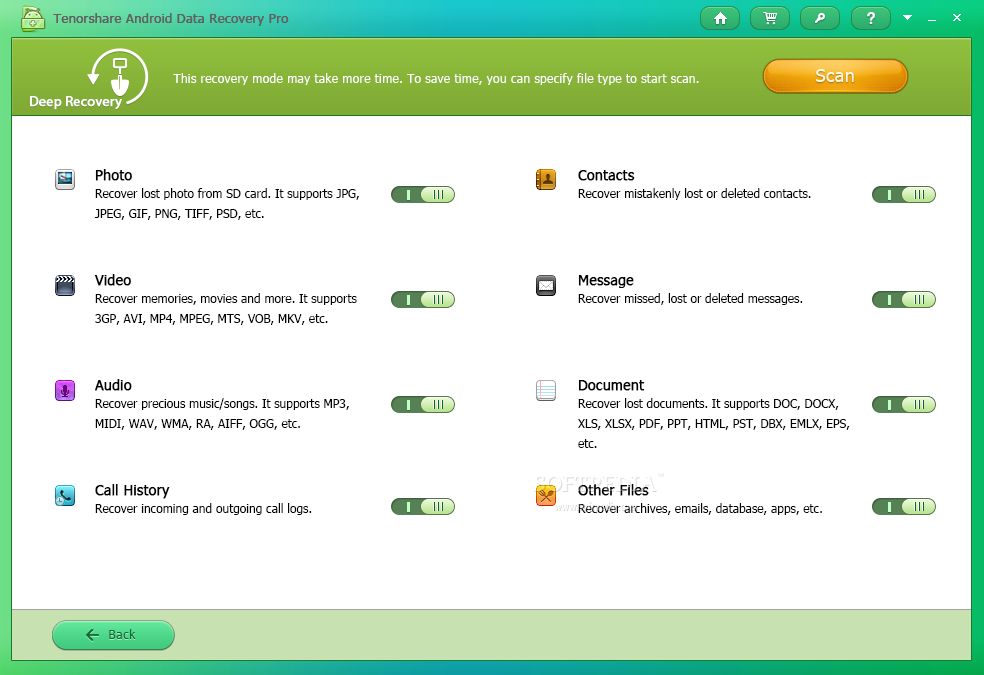Open the shopping cart purchase icon
Screen dimensions: 984x675
click(x=770, y=18)
